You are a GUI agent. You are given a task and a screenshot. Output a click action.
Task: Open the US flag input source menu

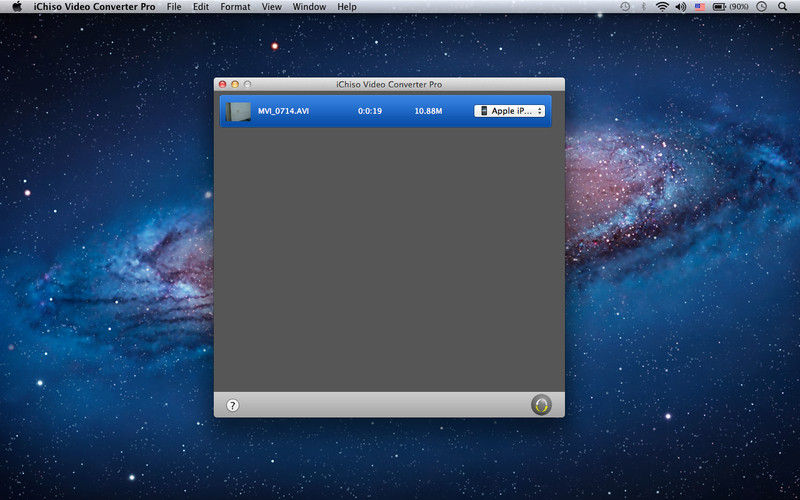tap(700, 7)
